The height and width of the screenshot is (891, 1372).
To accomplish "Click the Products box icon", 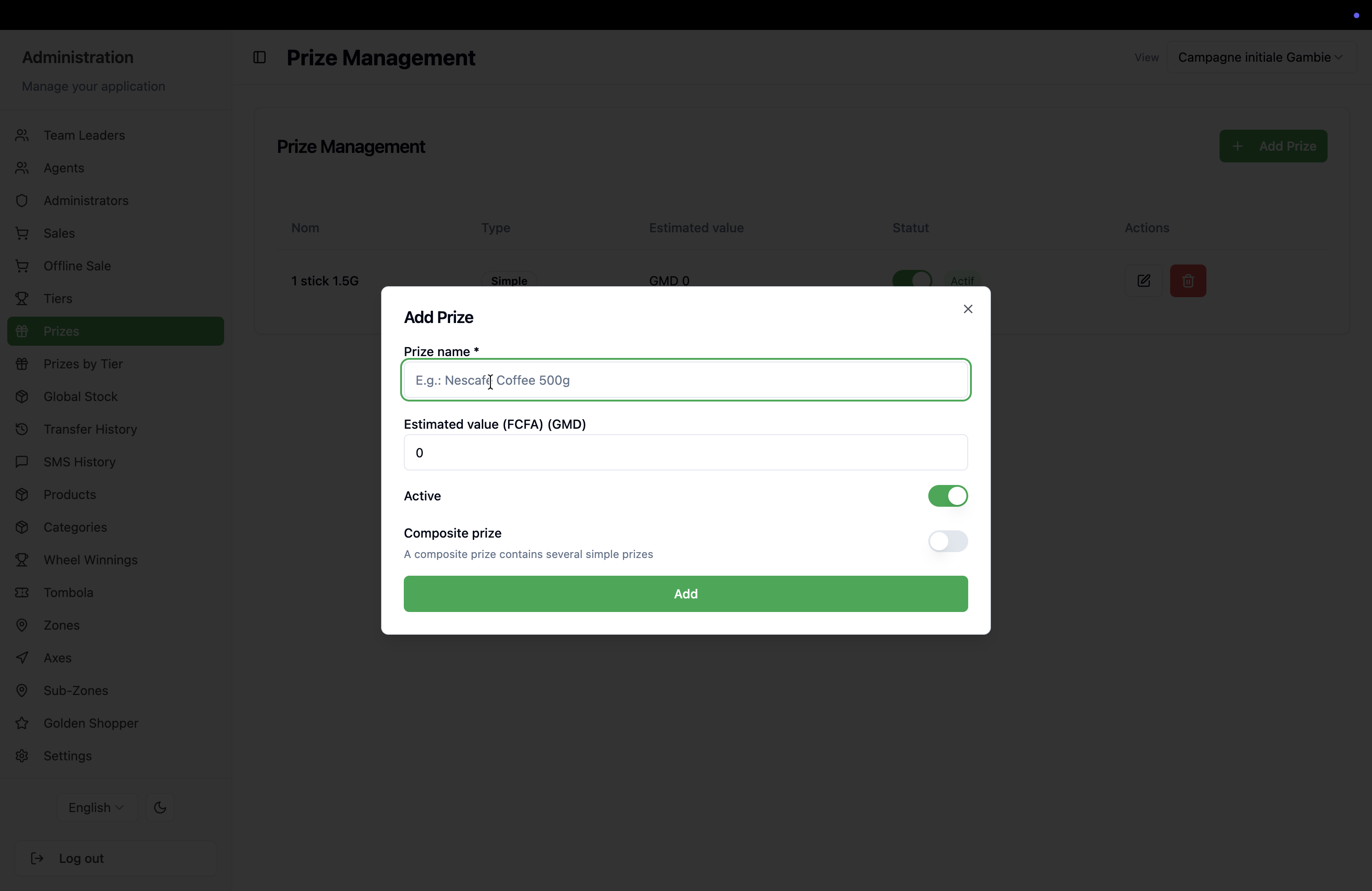I will 22,494.
